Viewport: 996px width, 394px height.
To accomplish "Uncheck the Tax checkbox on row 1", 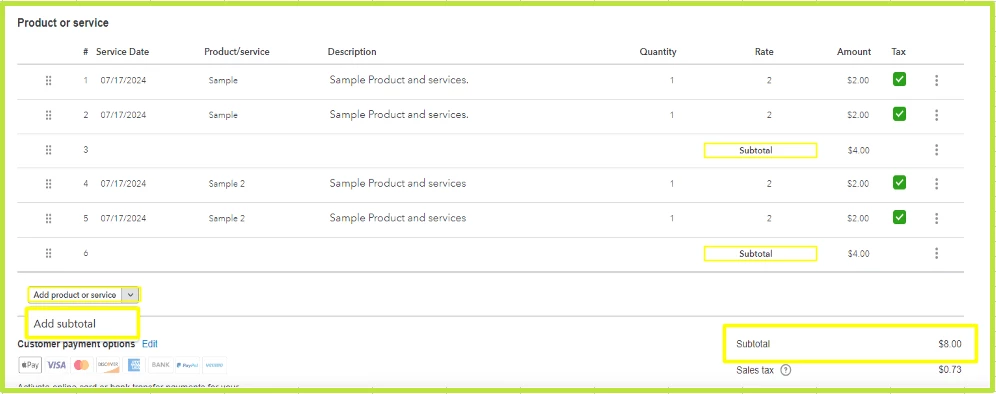I will (x=899, y=79).
